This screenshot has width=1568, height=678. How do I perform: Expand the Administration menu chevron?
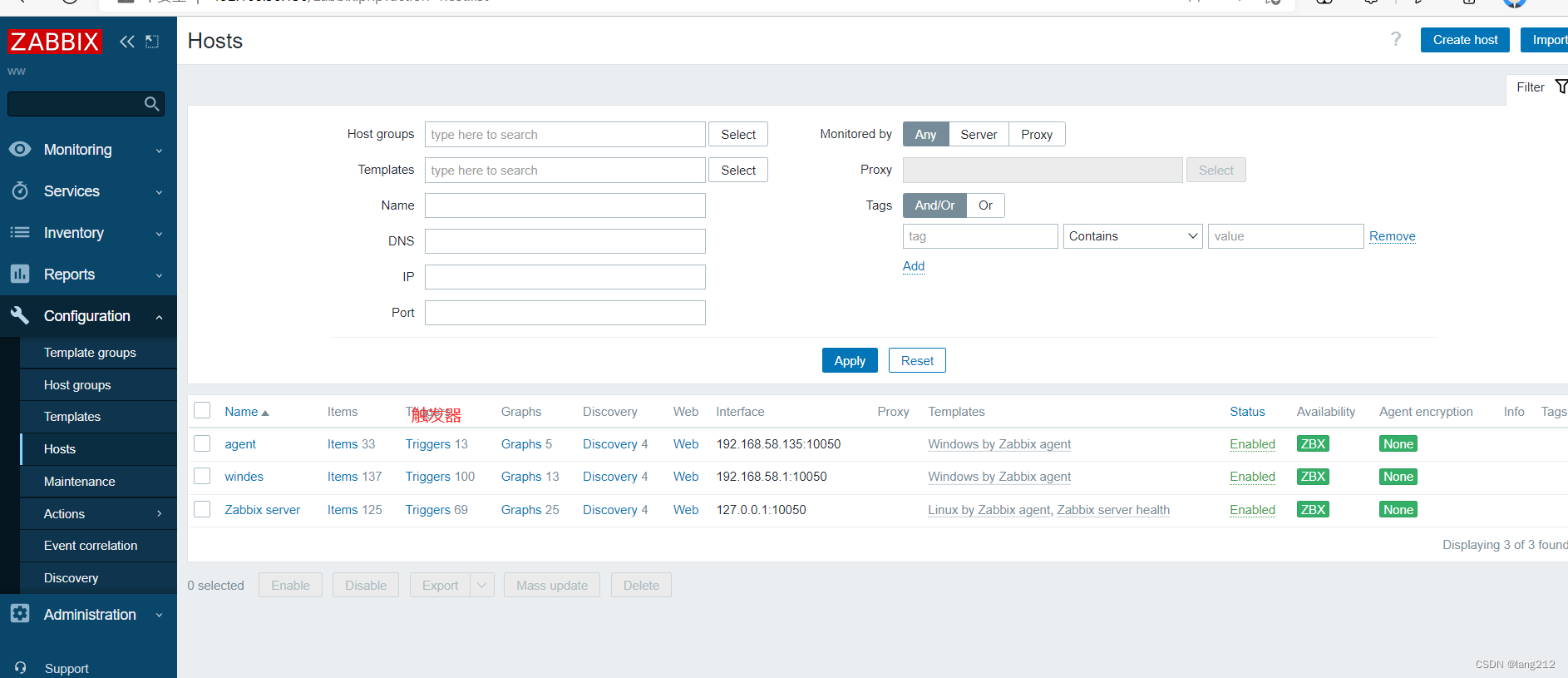point(159,615)
